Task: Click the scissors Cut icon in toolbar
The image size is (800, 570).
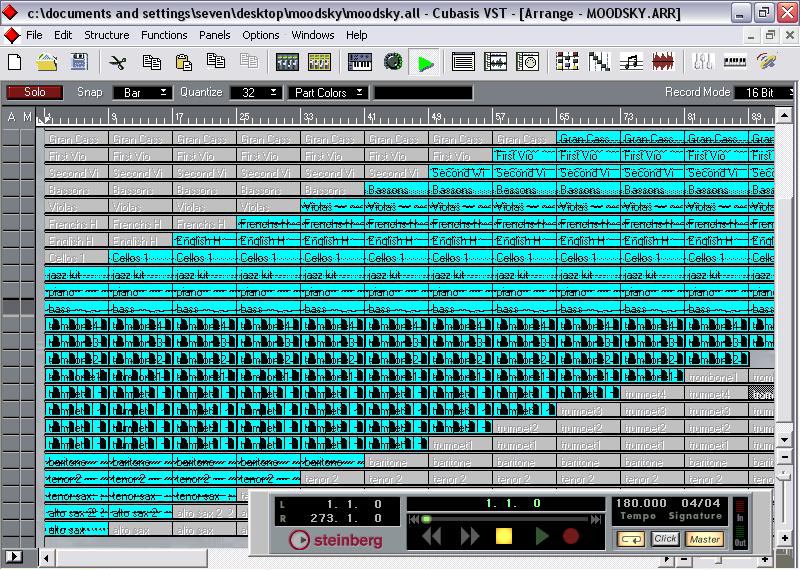Action: point(118,62)
